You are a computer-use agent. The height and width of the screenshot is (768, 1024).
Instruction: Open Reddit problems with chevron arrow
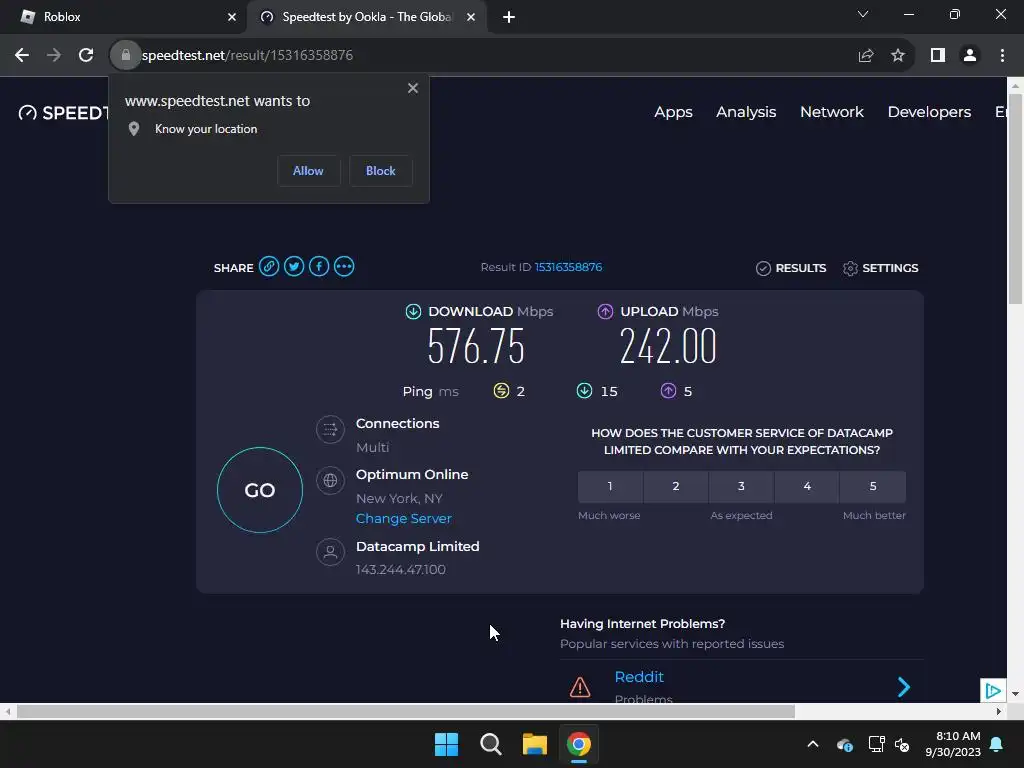904,686
